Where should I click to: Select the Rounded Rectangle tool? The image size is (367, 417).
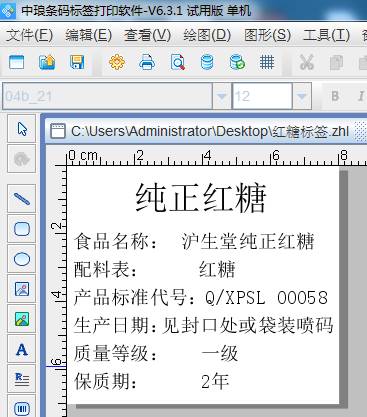[22, 229]
